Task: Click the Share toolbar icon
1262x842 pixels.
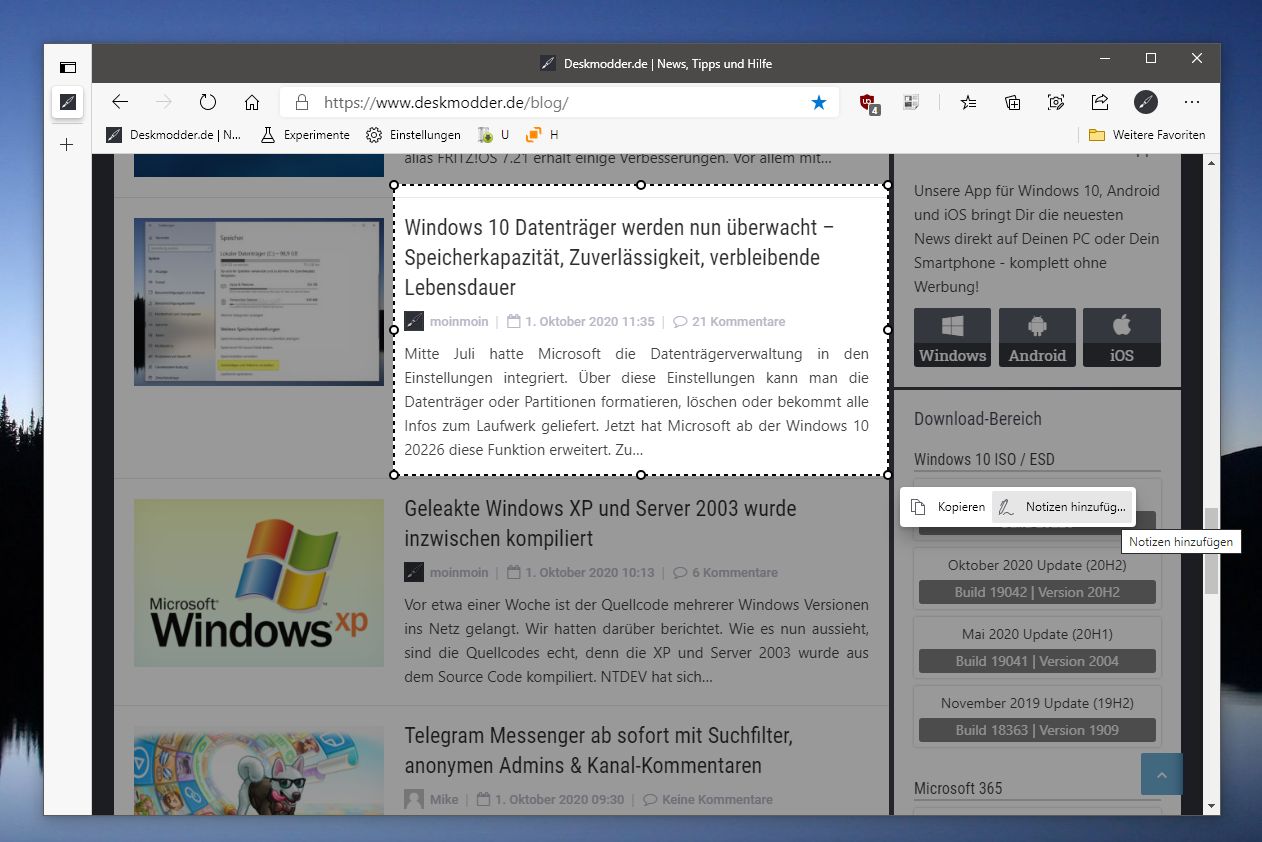Action: (x=1100, y=102)
